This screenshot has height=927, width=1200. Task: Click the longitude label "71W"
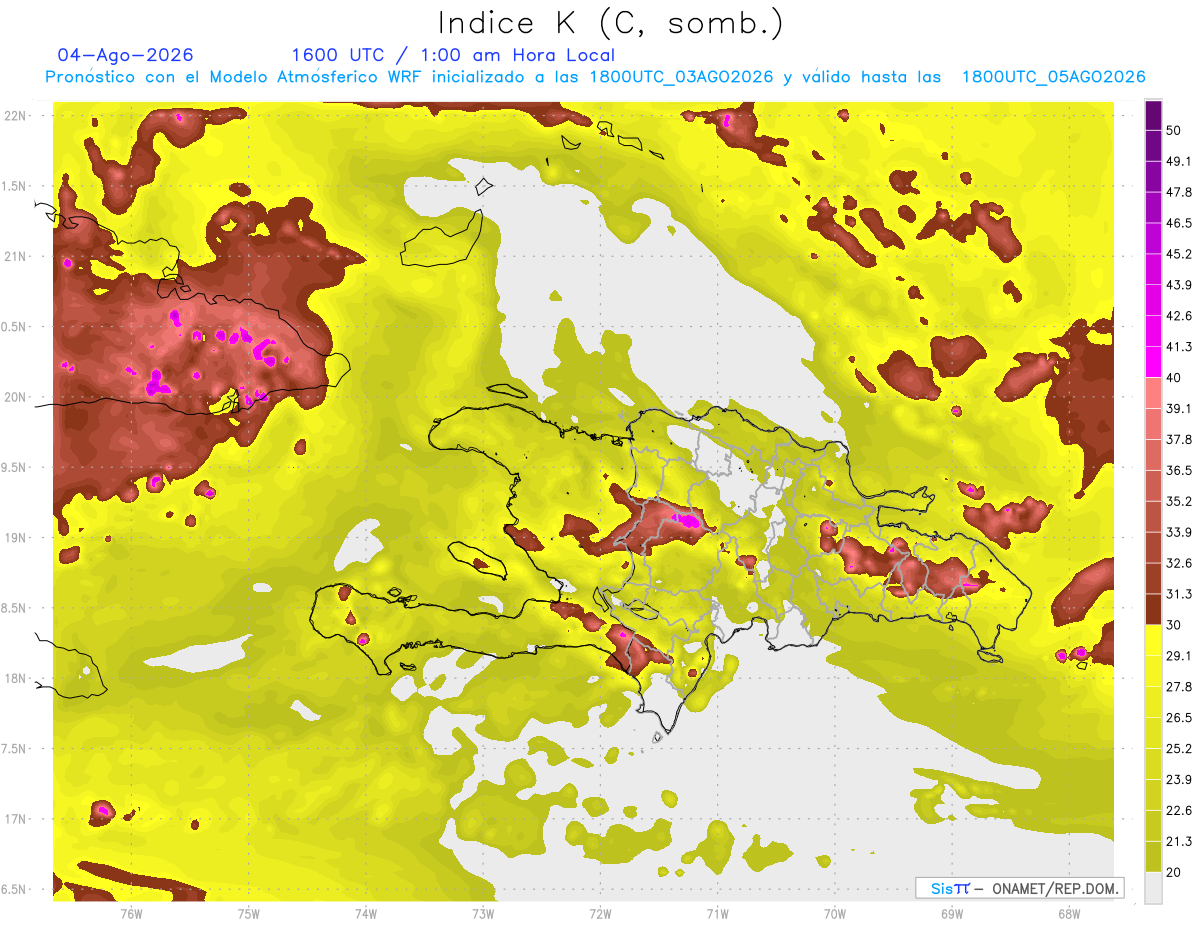point(717,913)
